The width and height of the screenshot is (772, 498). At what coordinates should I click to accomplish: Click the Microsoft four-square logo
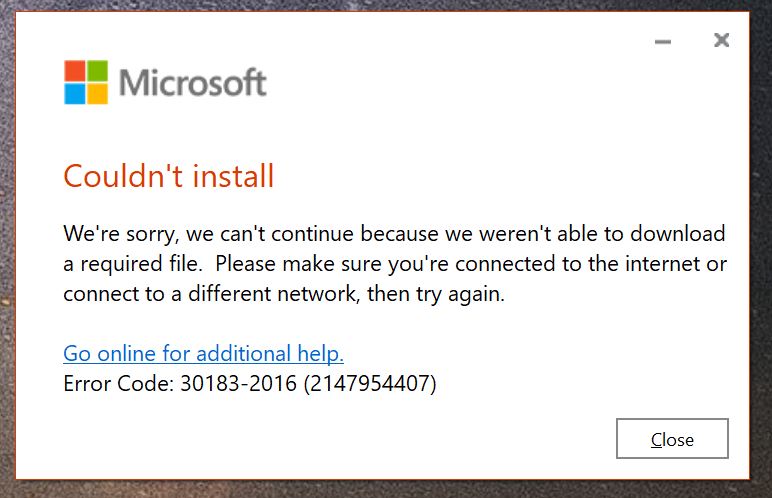86,83
